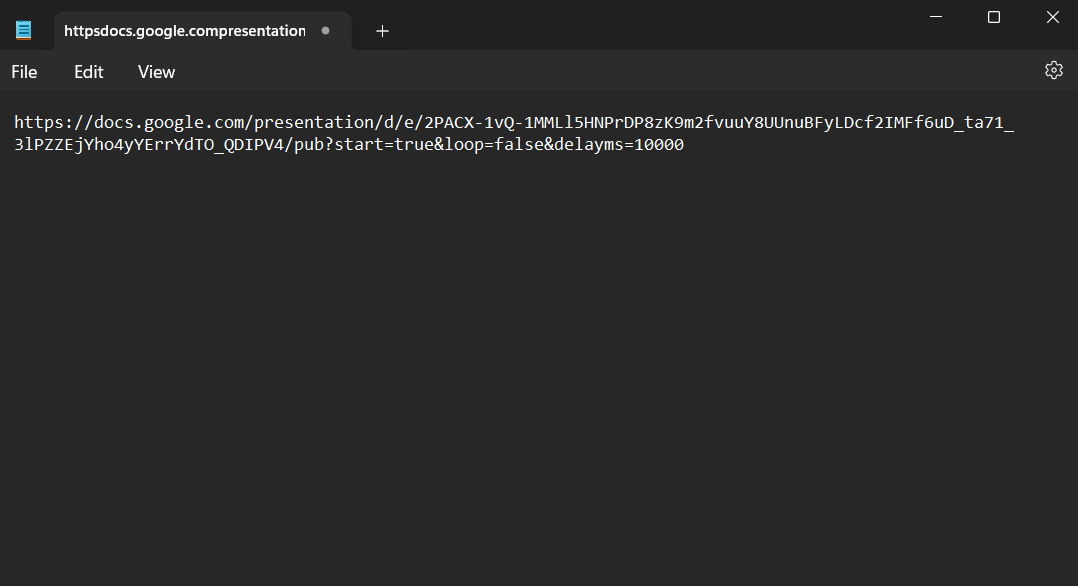Add a new tab with the plus button
The image size is (1078, 586).
click(382, 31)
